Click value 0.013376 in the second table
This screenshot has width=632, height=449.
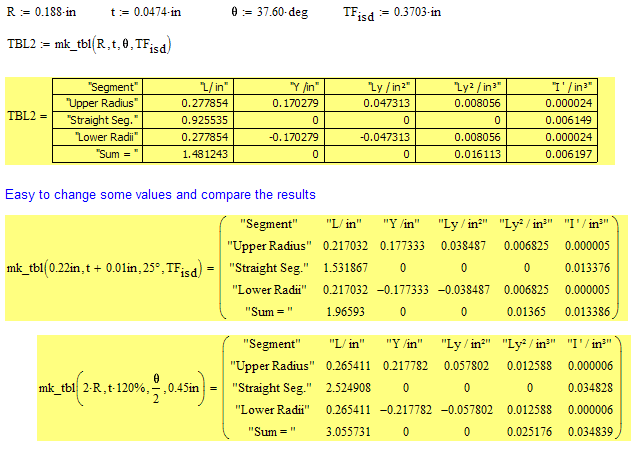coord(587,268)
